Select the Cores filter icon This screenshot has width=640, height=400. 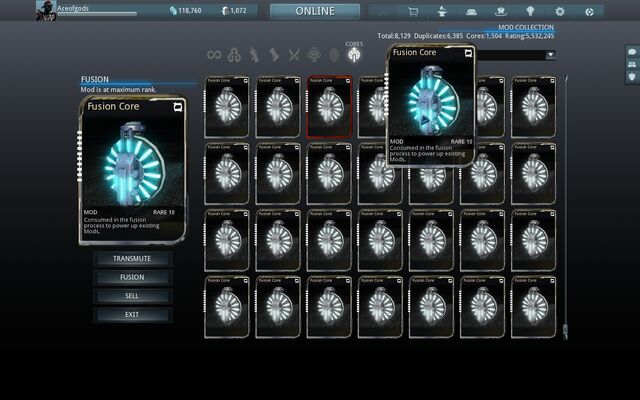tap(354, 54)
